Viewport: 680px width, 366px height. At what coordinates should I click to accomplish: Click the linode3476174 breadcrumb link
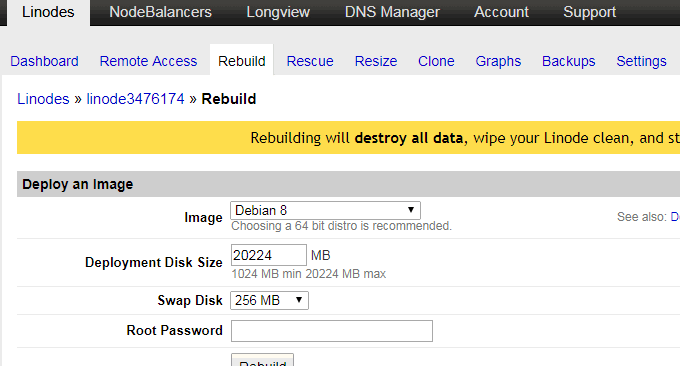135,99
